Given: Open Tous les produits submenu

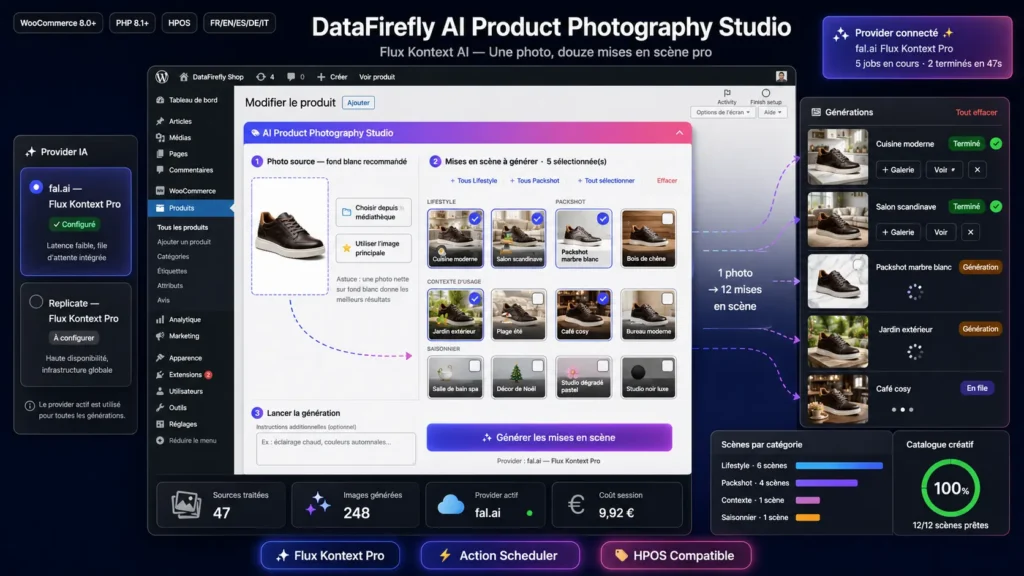Looking at the screenshot, I should 182,227.
